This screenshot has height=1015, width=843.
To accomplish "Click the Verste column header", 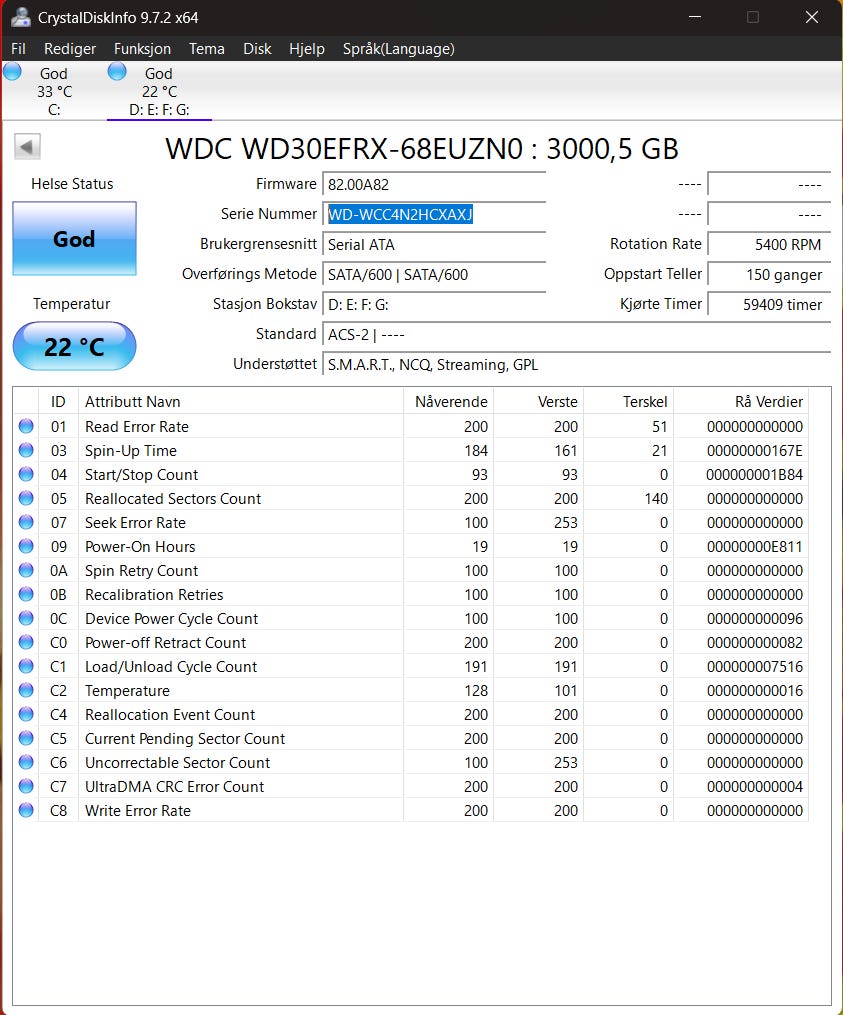I will pos(539,401).
